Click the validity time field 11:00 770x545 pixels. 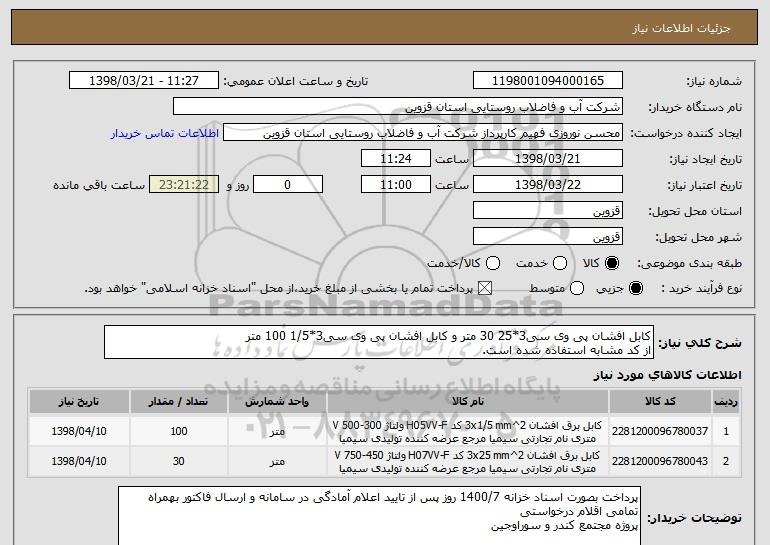tap(396, 185)
